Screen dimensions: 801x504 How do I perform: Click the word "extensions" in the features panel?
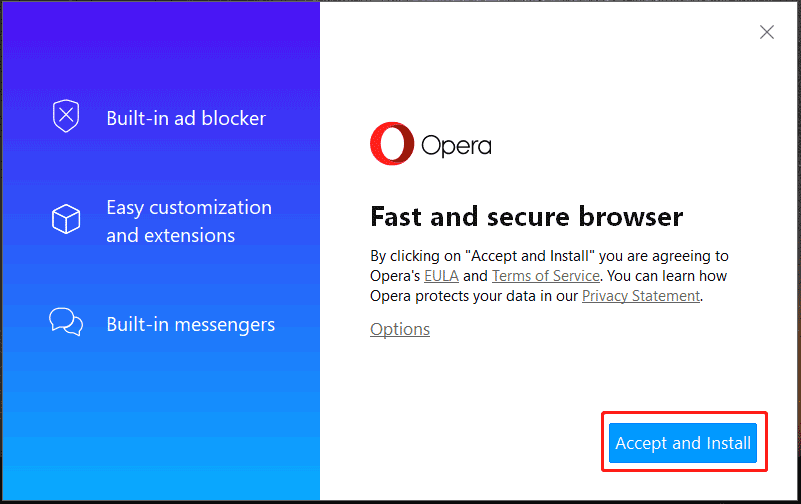pyautogui.click(x=190, y=235)
